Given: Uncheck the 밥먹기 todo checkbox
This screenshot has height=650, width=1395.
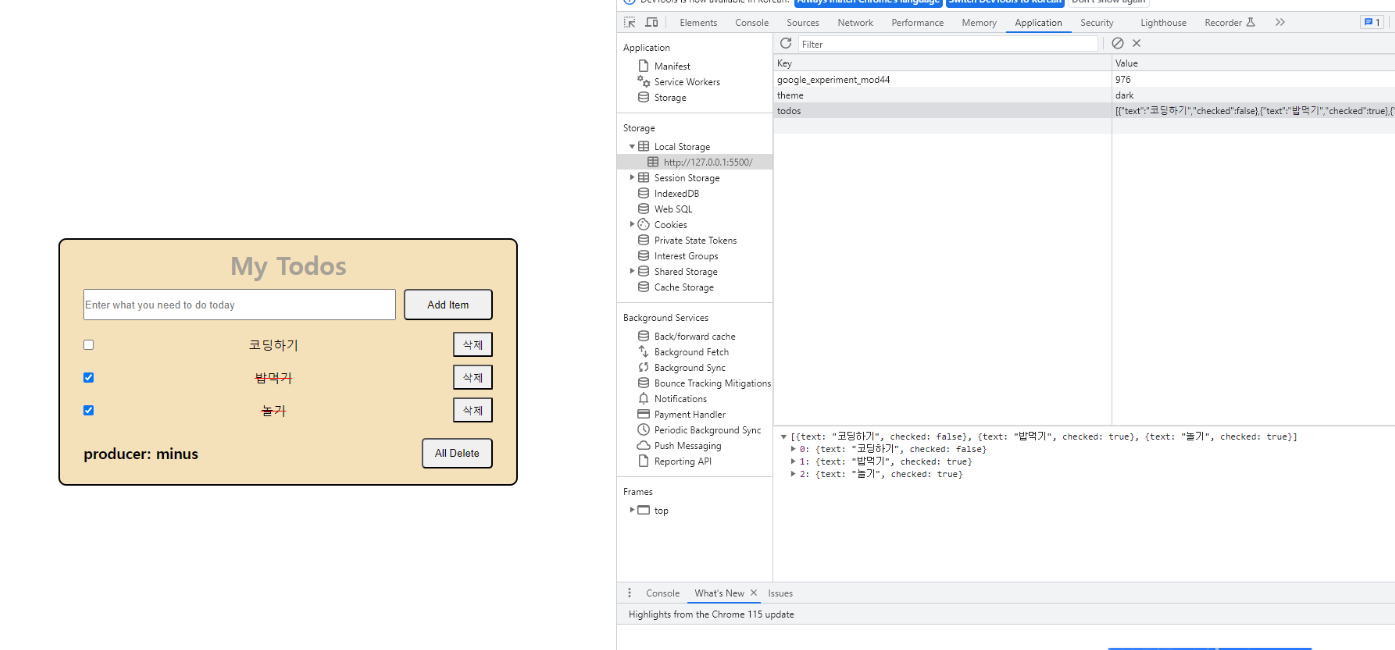Looking at the screenshot, I should (88, 378).
